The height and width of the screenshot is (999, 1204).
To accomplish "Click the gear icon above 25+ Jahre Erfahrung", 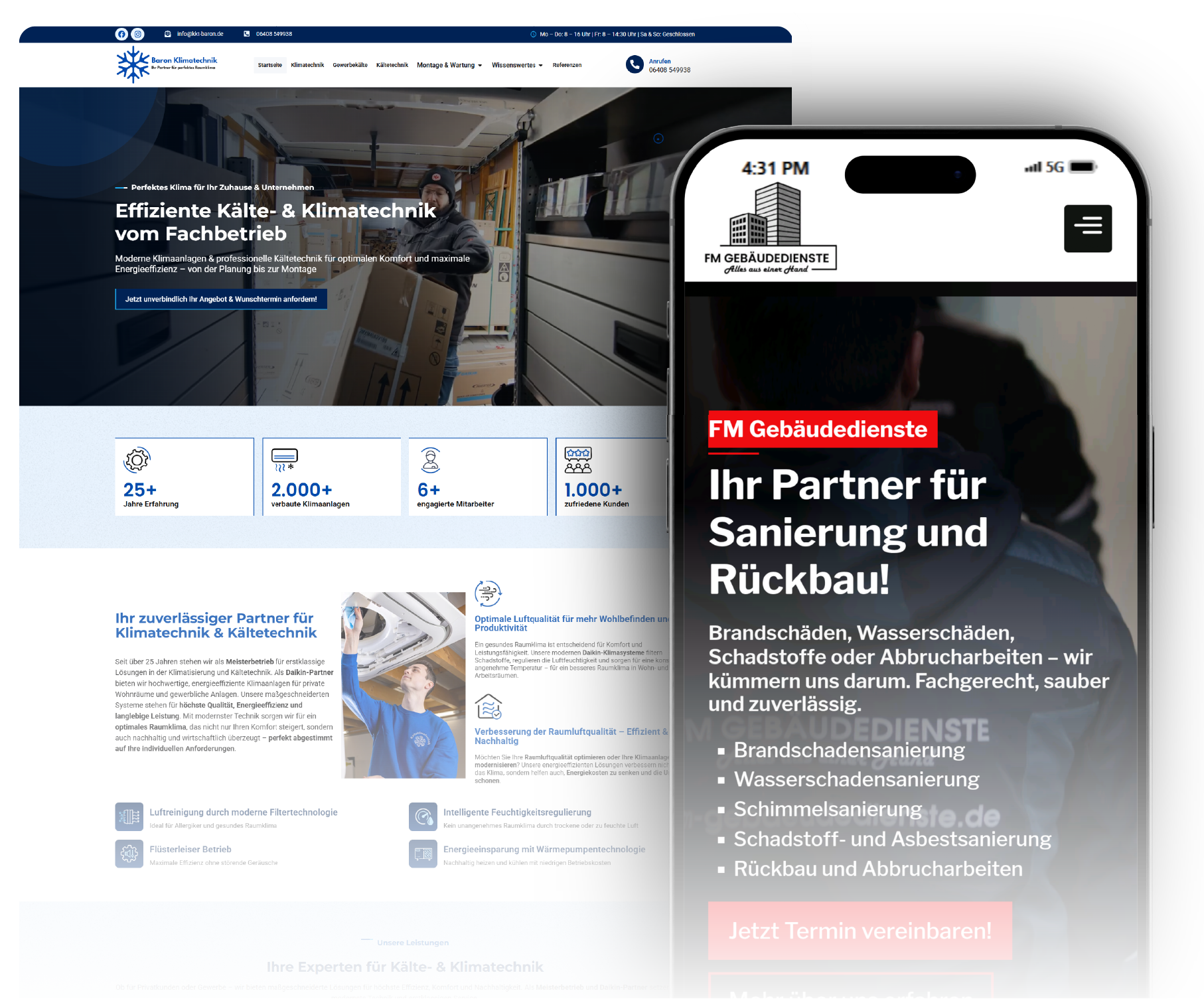I will [x=137, y=459].
